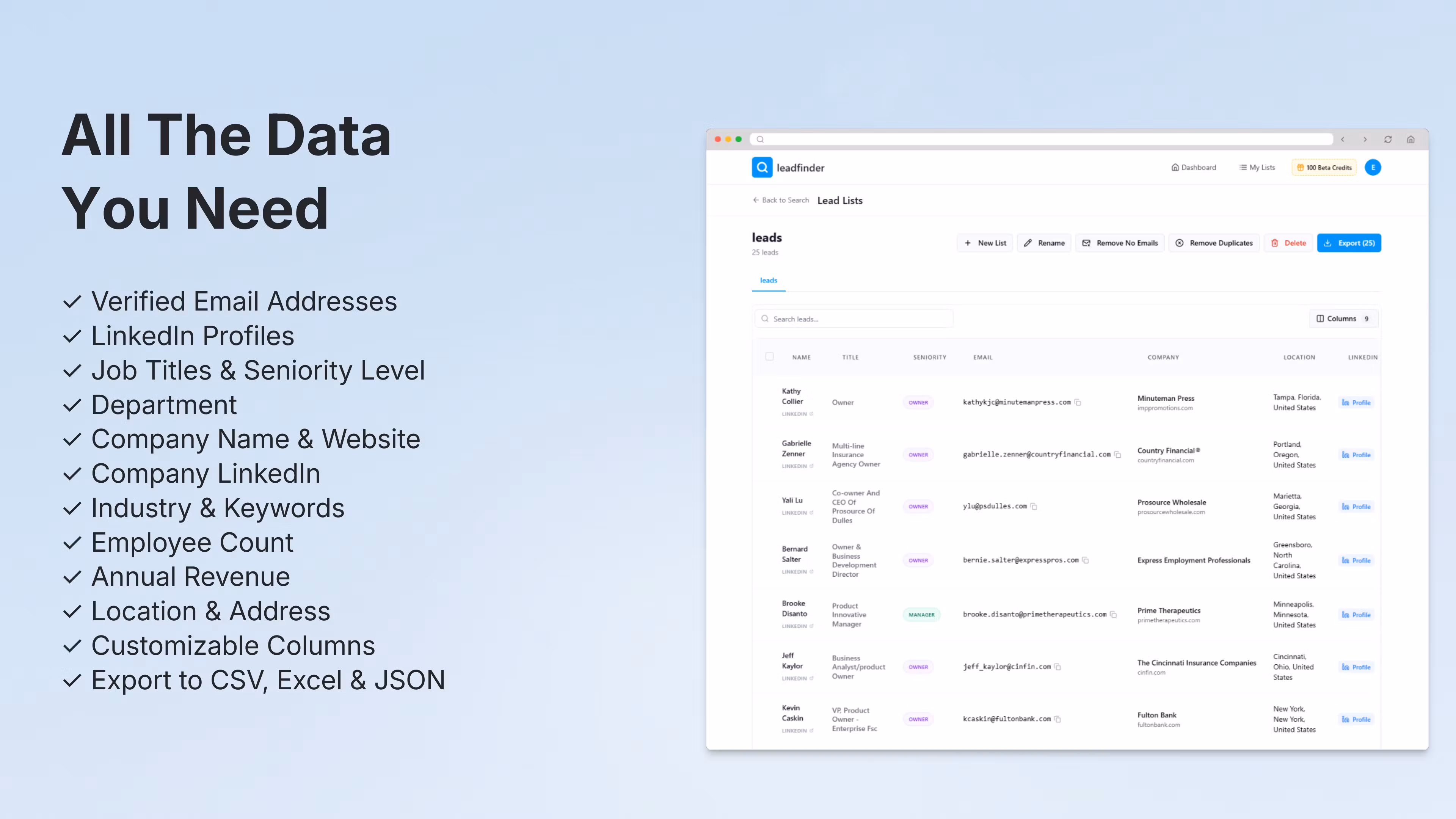Toggle the select-all leads checkbox
This screenshot has width=1456, height=819.
coord(769,357)
